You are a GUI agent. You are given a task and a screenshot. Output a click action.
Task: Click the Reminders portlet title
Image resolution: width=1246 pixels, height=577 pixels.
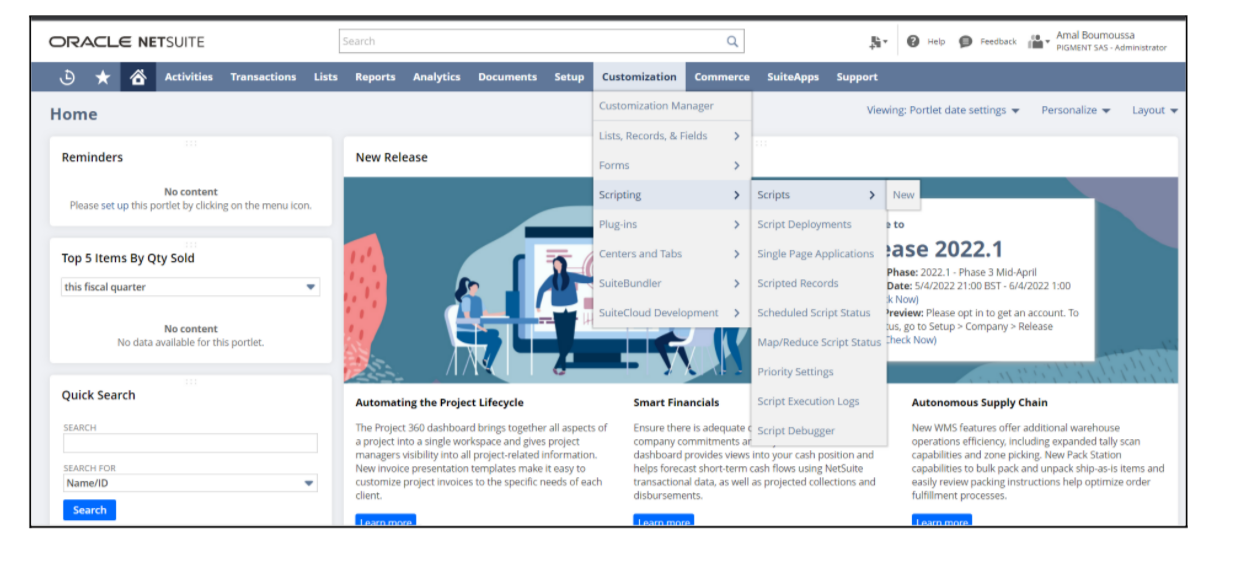pyautogui.click(x=92, y=157)
